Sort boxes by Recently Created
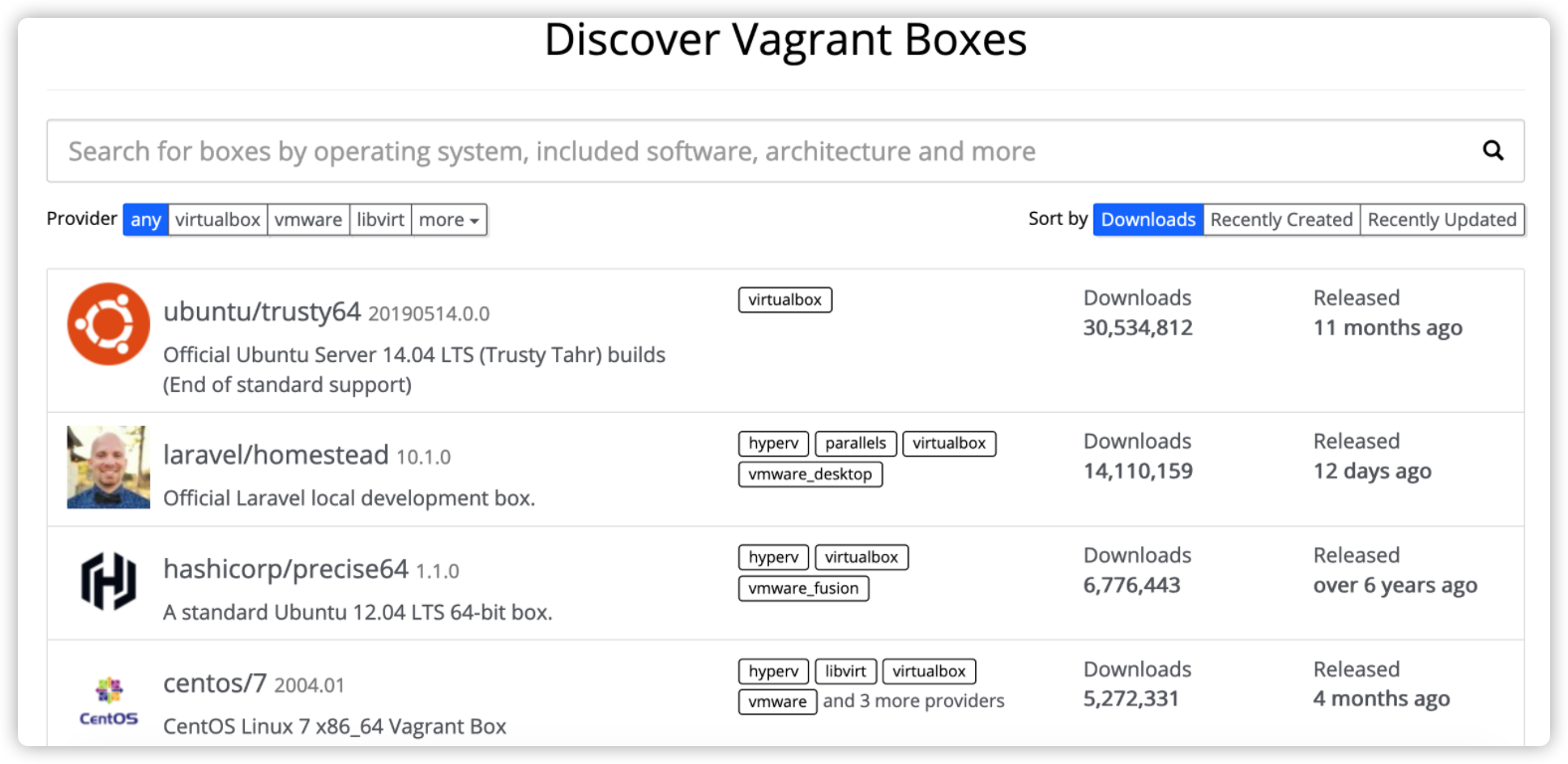Viewport: 1568px width, 764px height. pos(1281,220)
